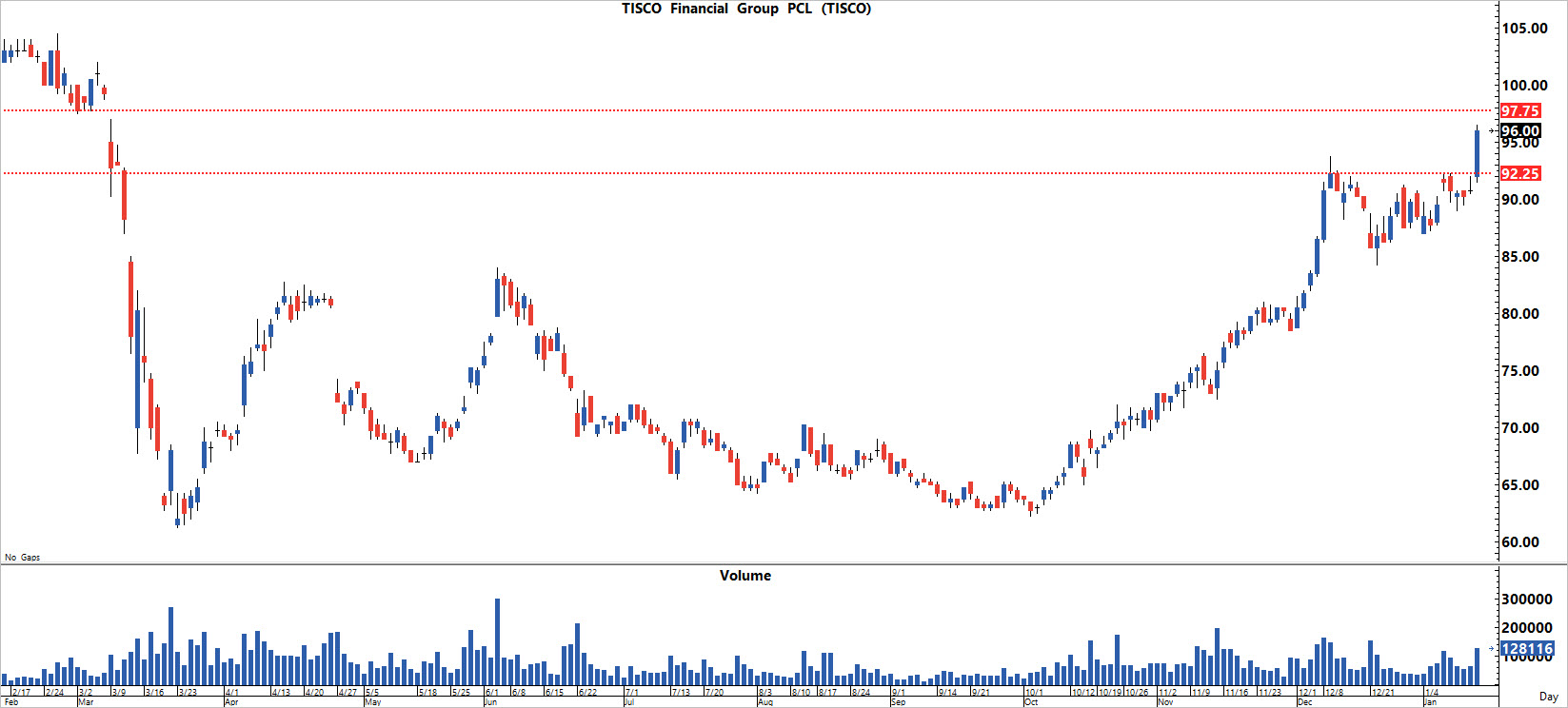Image resolution: width=1568 pixels, height=708 pixels.
Task: Click the Aug month label
Action: tap(766, 702)
